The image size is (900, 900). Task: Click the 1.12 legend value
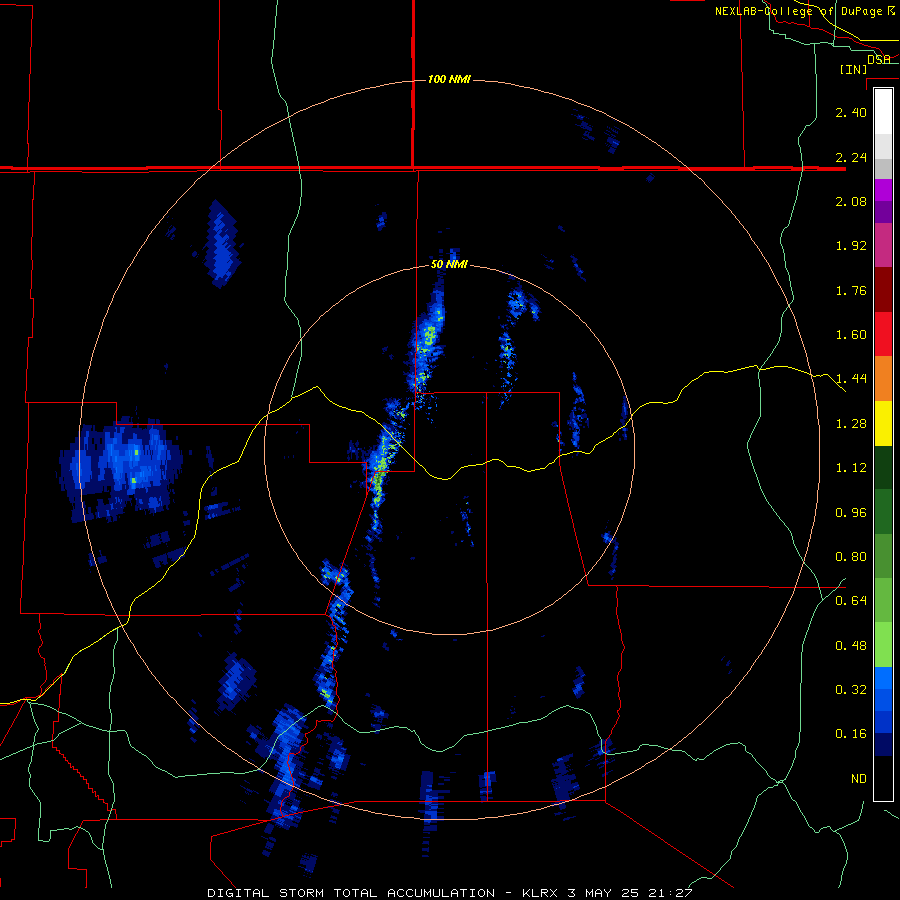click(851, 468)
